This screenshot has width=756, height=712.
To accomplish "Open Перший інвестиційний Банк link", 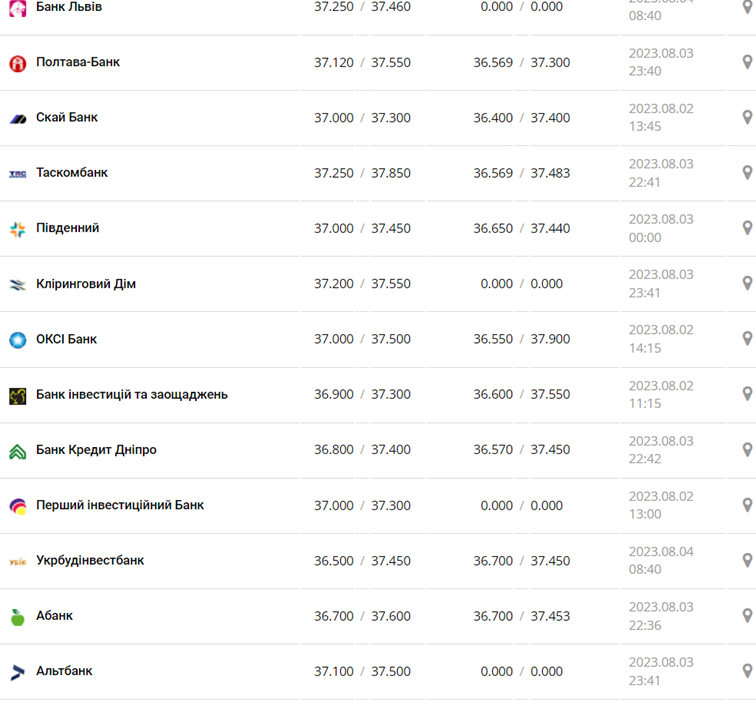I will [x=120, y=505].
